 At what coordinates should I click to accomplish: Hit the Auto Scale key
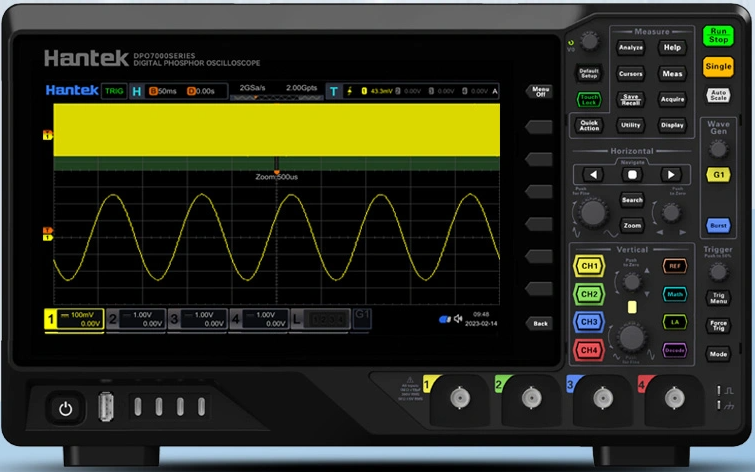(718, 94)
